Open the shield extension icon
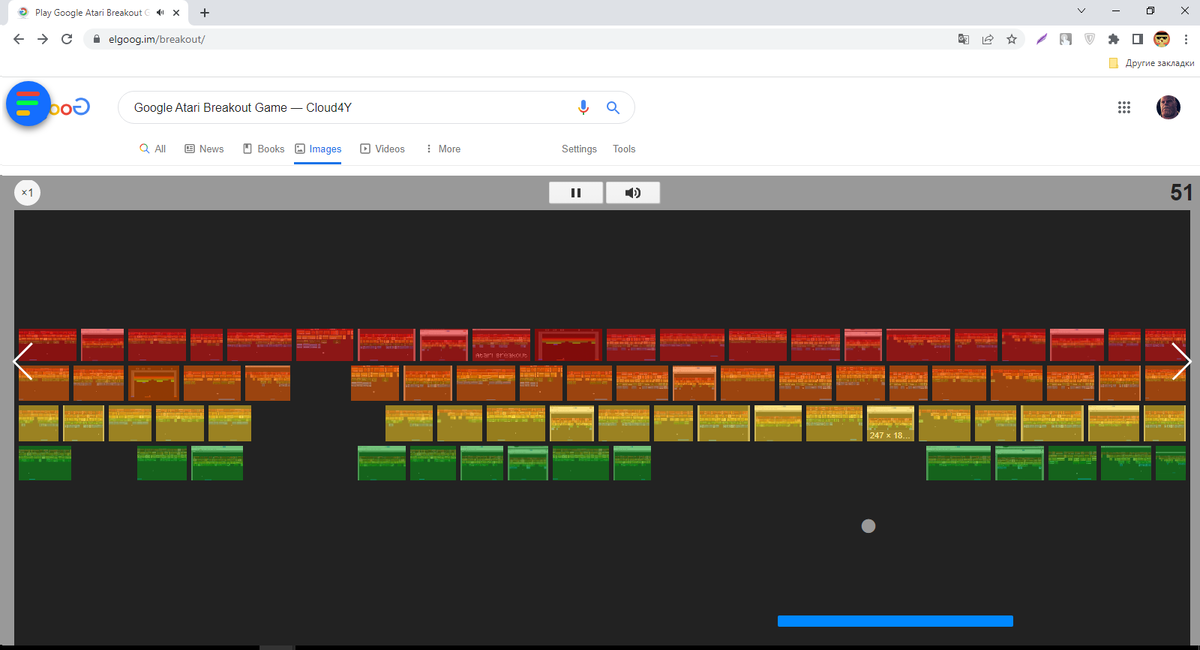Image resolution: width=1200 pixels, height=650 pixels. coord(1090,39)
